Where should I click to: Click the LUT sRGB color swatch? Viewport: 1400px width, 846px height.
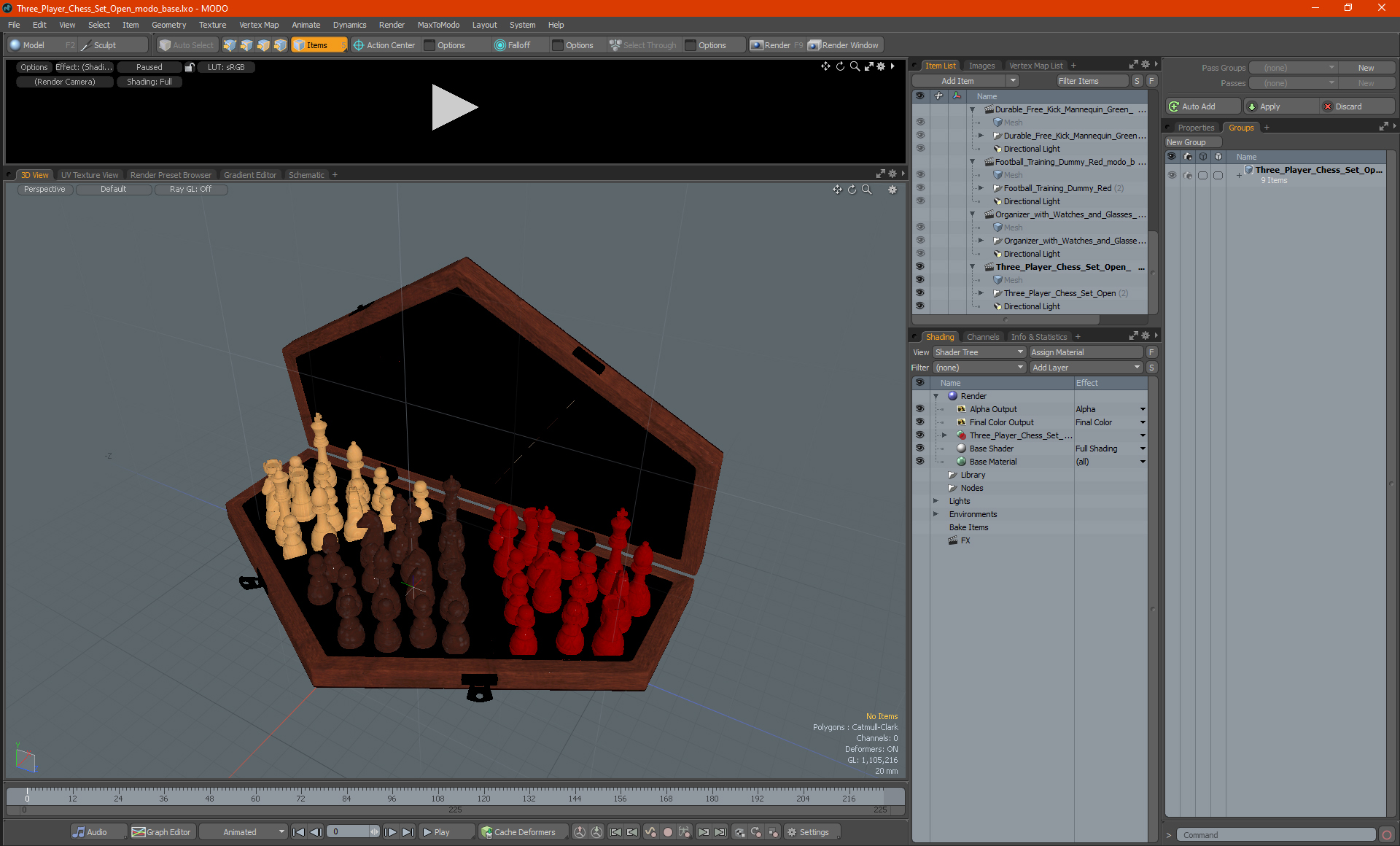(x=224, y=67)
